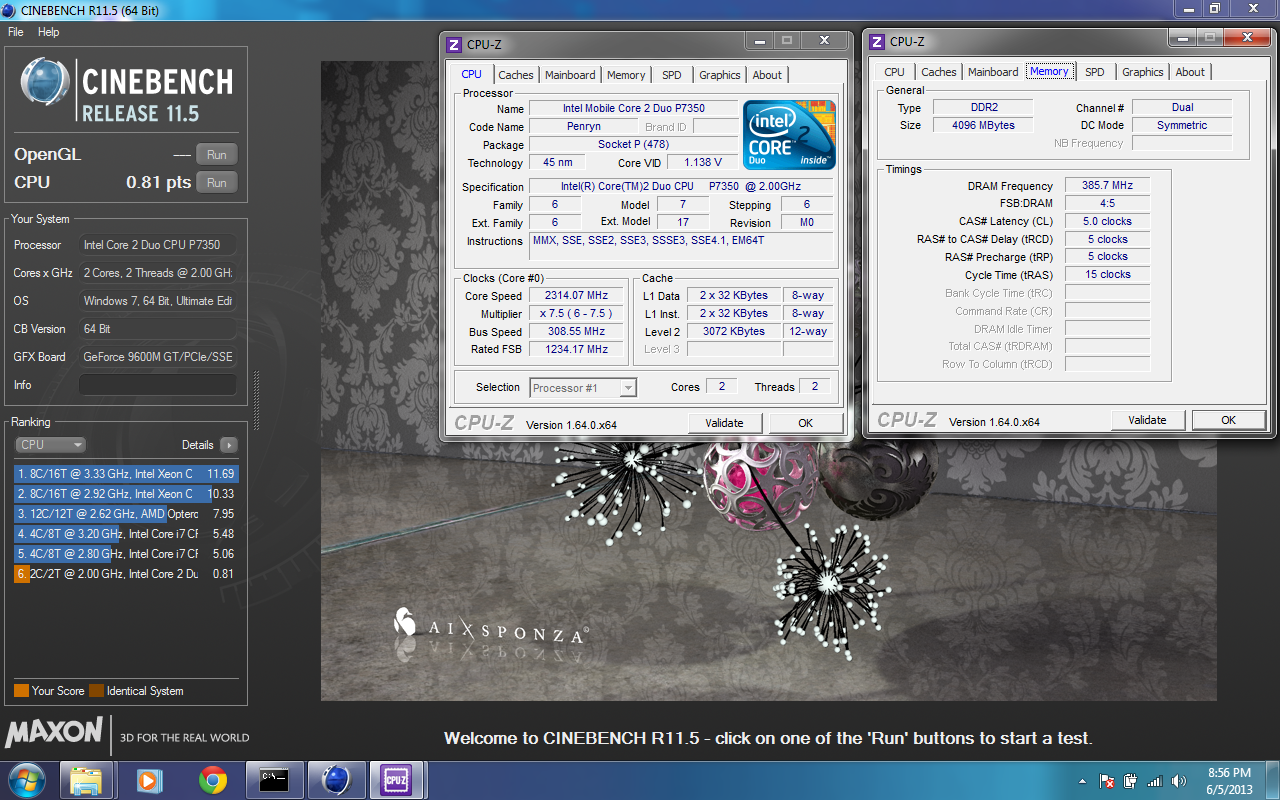This screenshot has width=1280, height=800.
Task: Open the Action Center flag icon
Action: (1108, 781)
